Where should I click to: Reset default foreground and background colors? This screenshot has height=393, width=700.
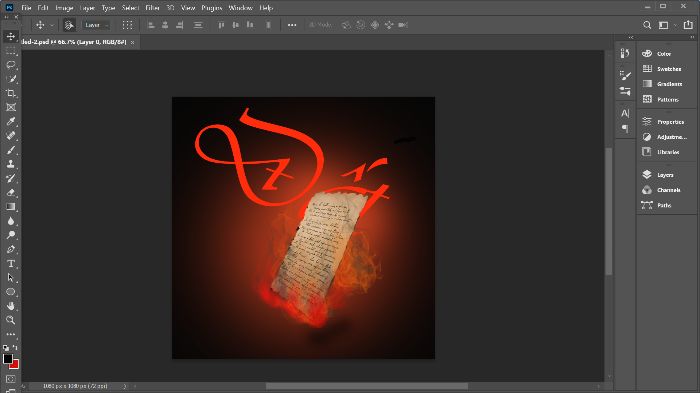coord(6,347)
